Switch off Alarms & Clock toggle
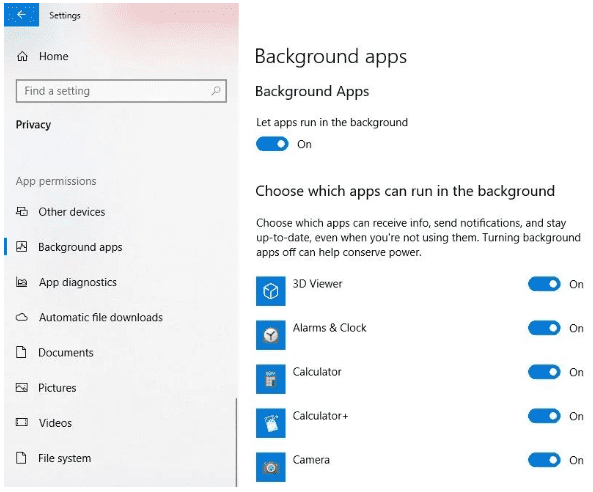The width and height of the screenshot is (593, 492). coord(544,328)
